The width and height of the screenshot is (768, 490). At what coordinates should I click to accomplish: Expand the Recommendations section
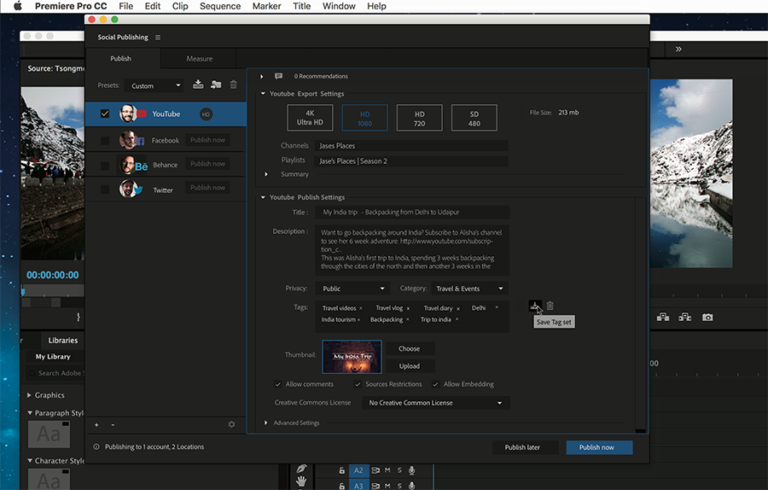262,76
